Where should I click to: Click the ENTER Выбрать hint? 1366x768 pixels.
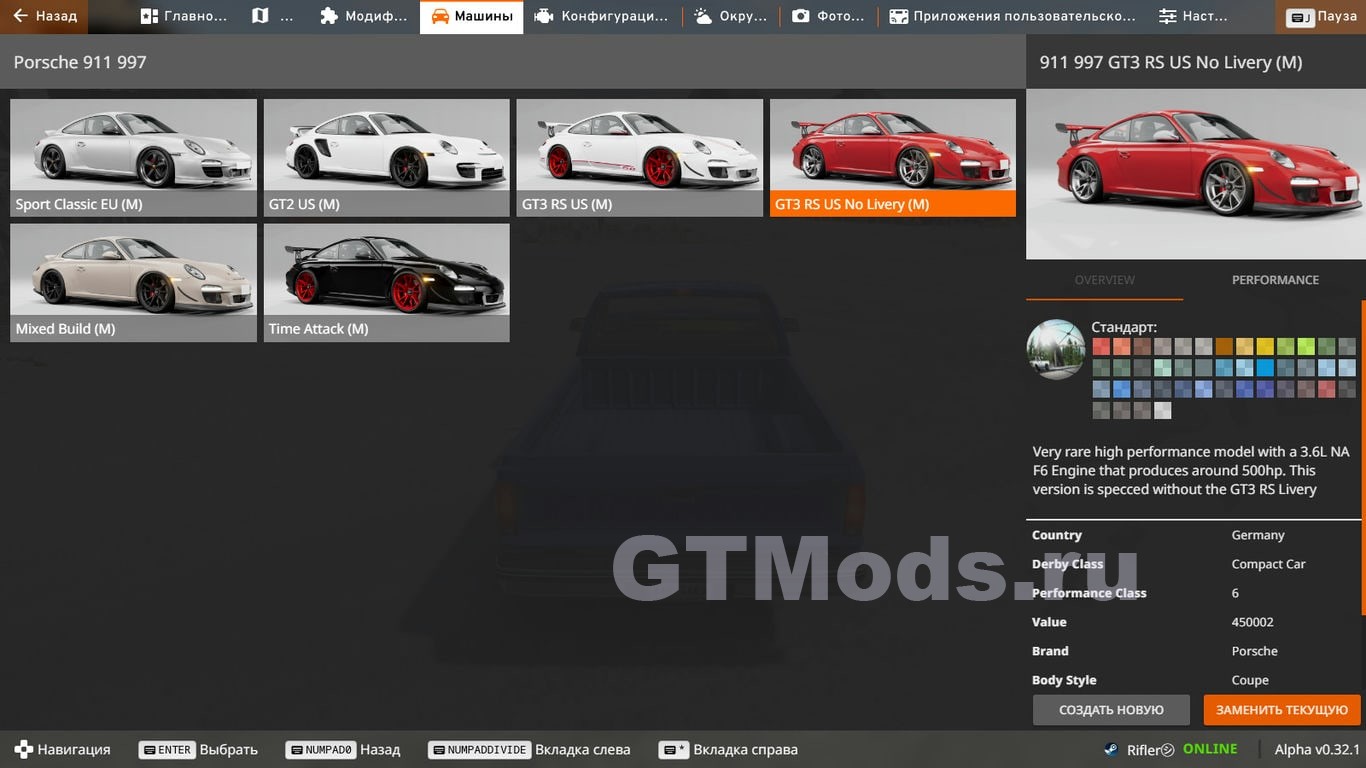click(x=197, y=749)
